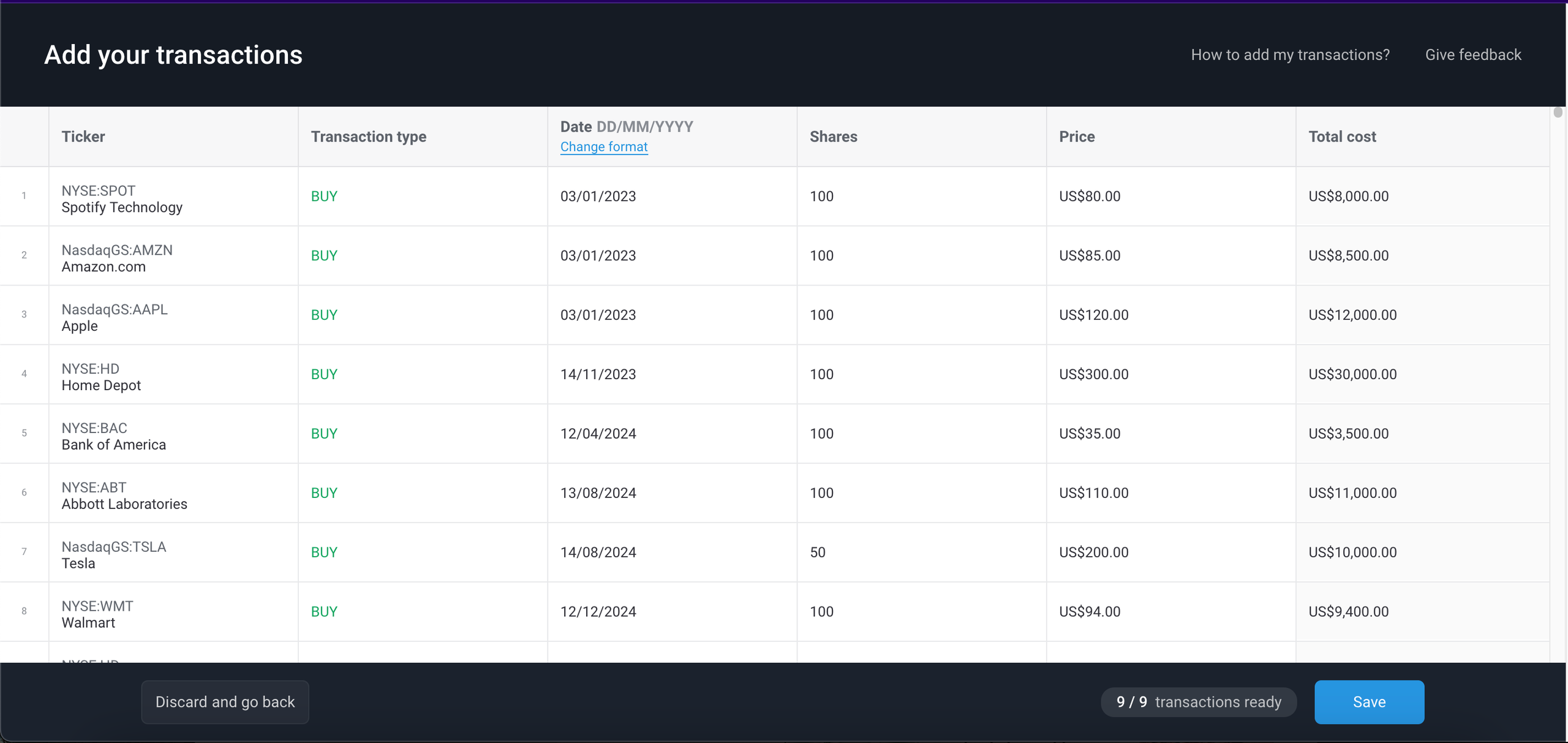Edit date 12/04/2024 in Bank of America row
Image resolution: width=1568 pixels, height=743 pixels.
(672, 434)
